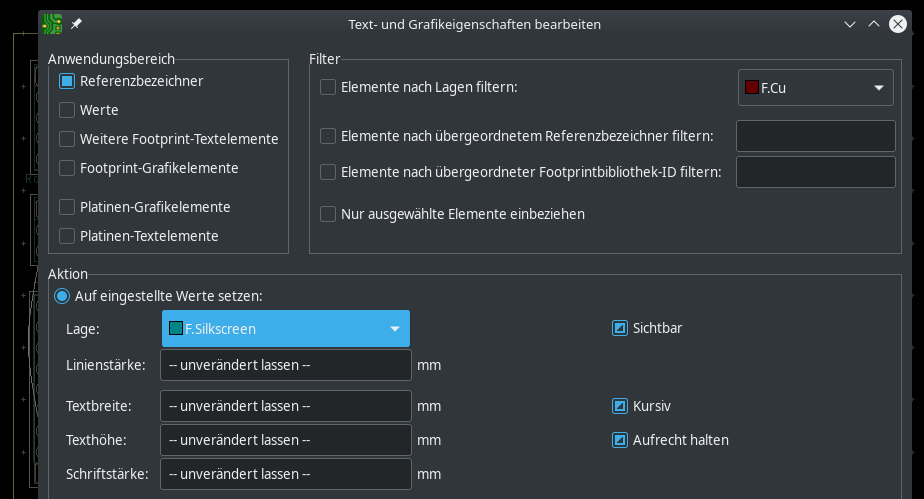Click the upward chevron in title bar
924x499 pixels.
pyautogui.click(x=874, y=24)
